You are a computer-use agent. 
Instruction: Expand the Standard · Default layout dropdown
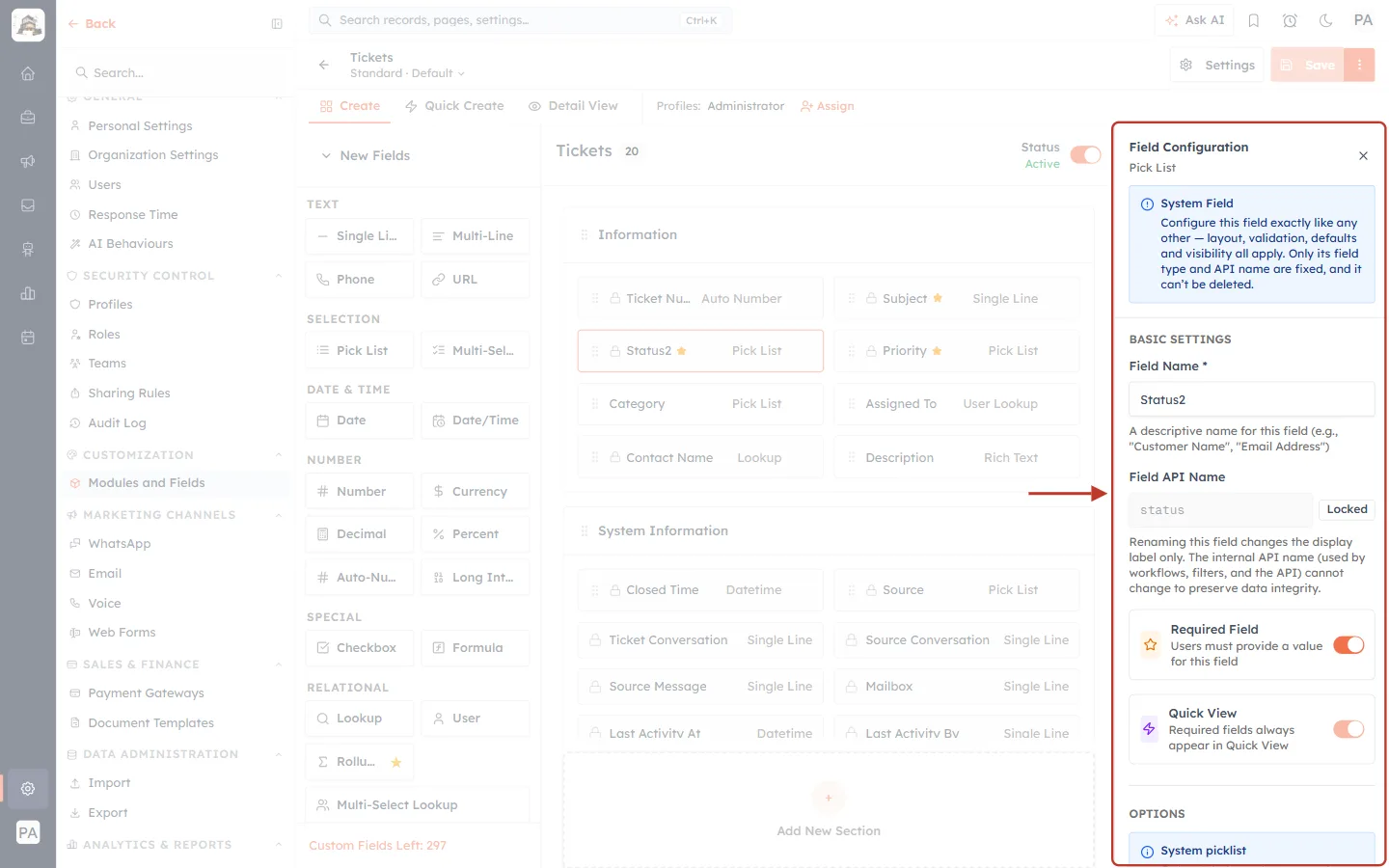(407, 73)
